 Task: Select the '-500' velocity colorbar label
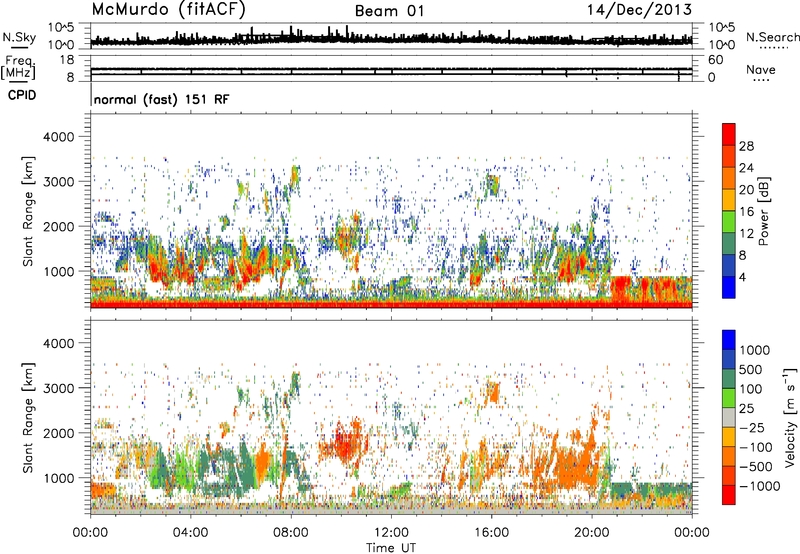point(757,467)
